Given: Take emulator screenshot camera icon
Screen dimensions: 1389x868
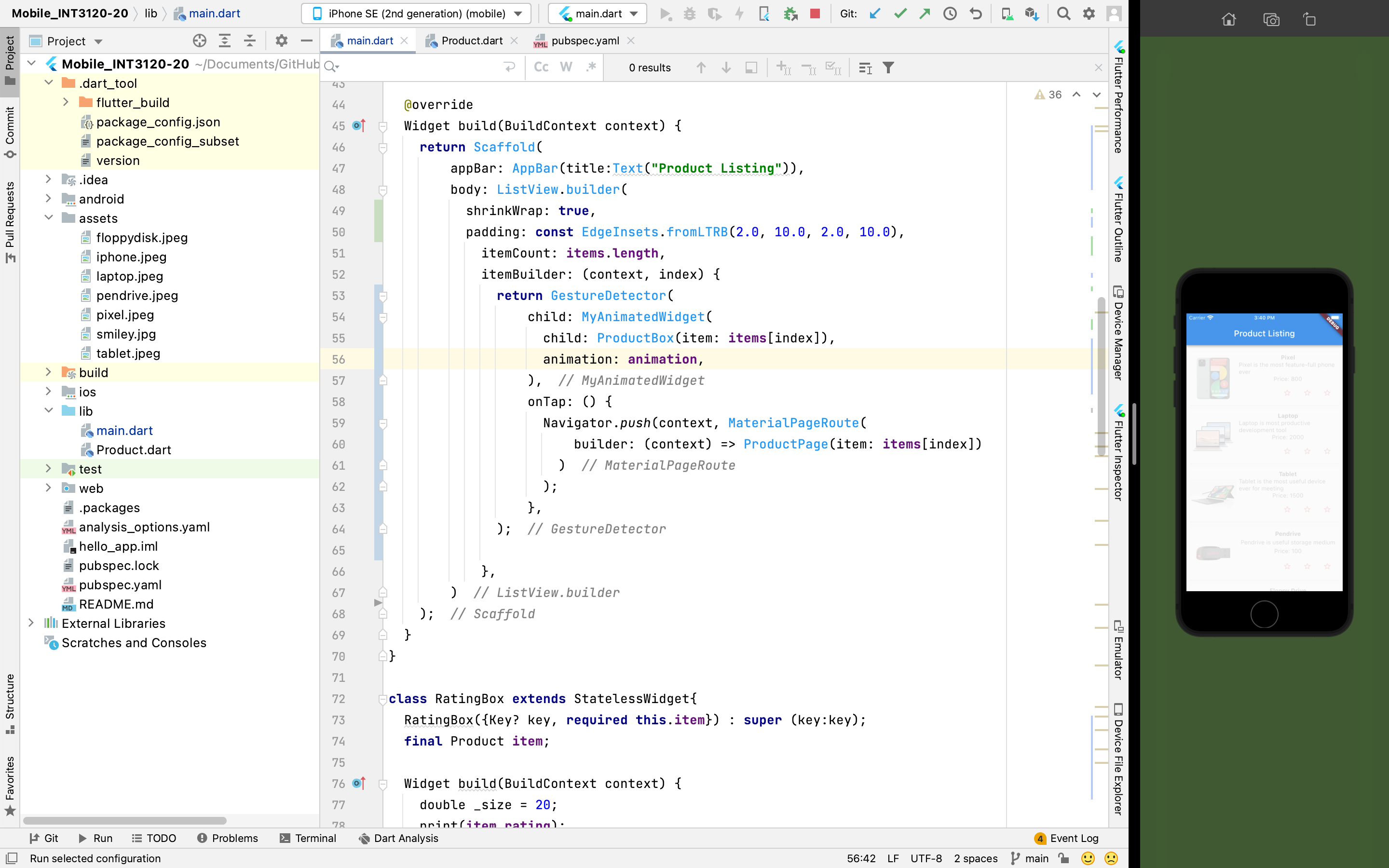Looking at the screenshot, I should (x=1271, y=19).
